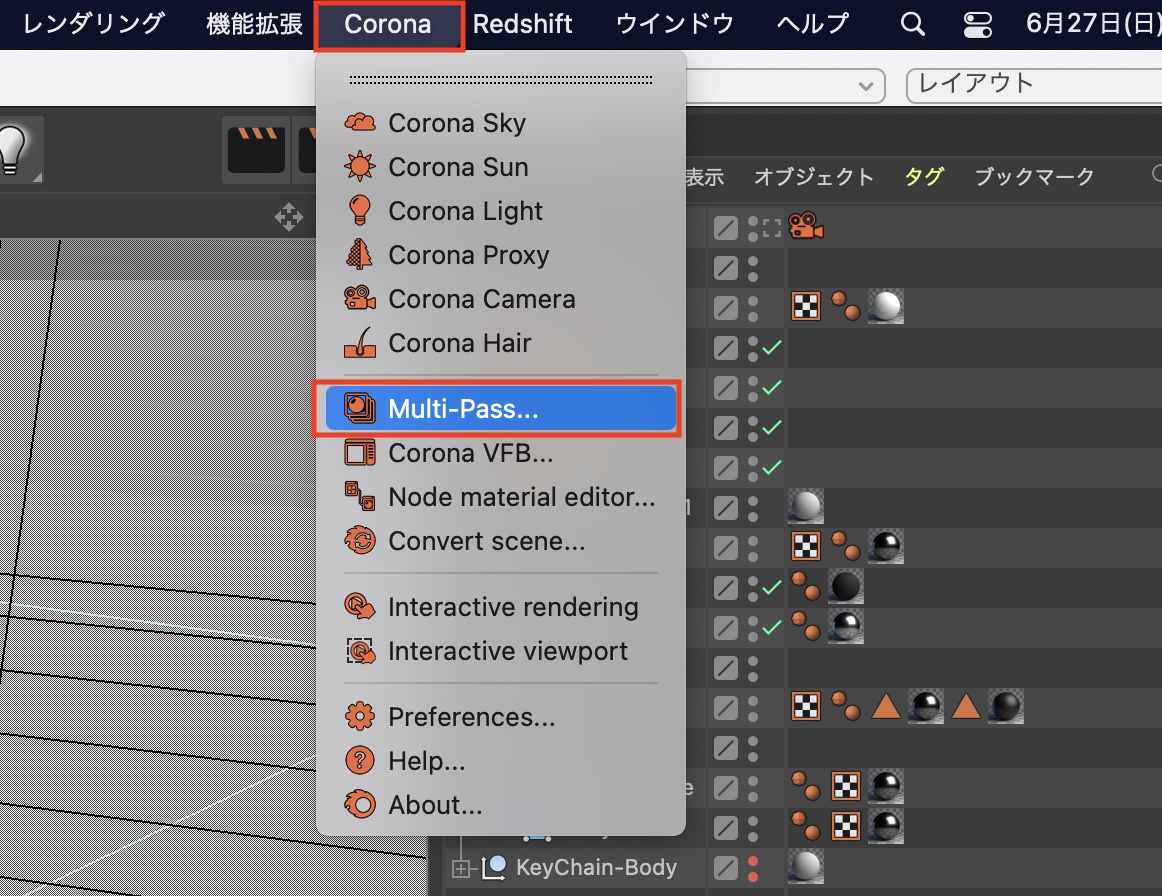Expand the KeyChain-Body tree item
This screenshot has width=1162, height=896.
pos(461,867)
